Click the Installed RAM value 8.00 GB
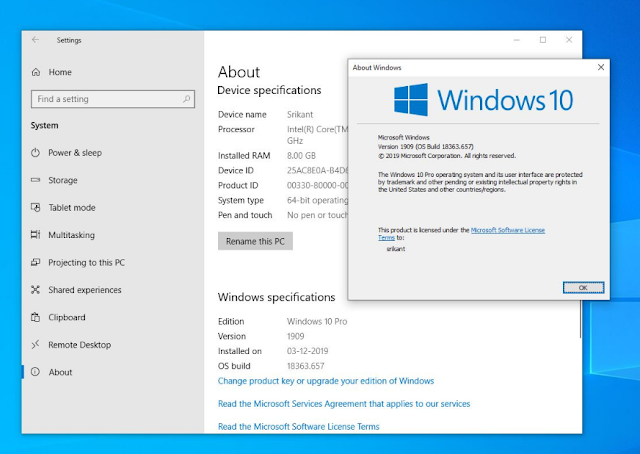The width and height of the screenshot is (640, 454). 301,156
